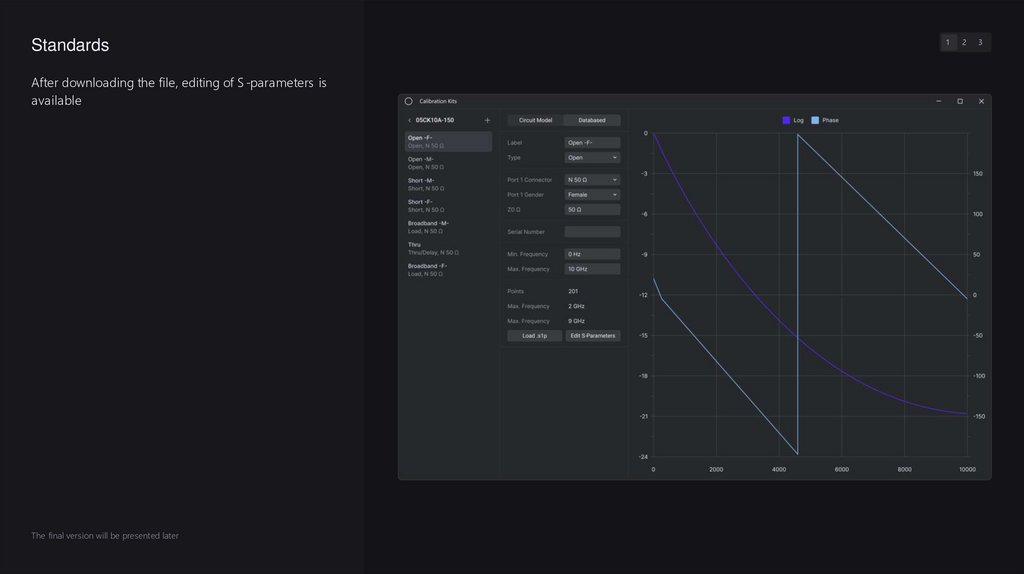The width and height of the screenshot is (1024, 574).
Task: Expand the Port 1 Connector dropdown
Action: point(592,180)
